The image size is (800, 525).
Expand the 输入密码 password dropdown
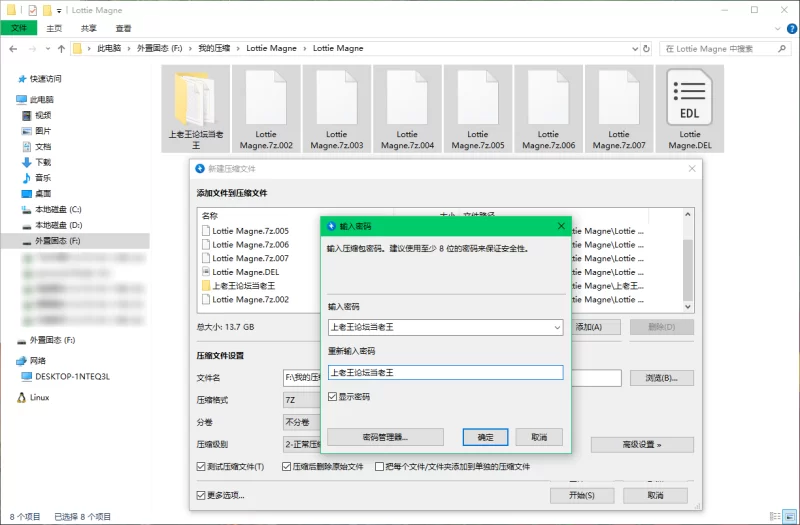tap(556, 327)
